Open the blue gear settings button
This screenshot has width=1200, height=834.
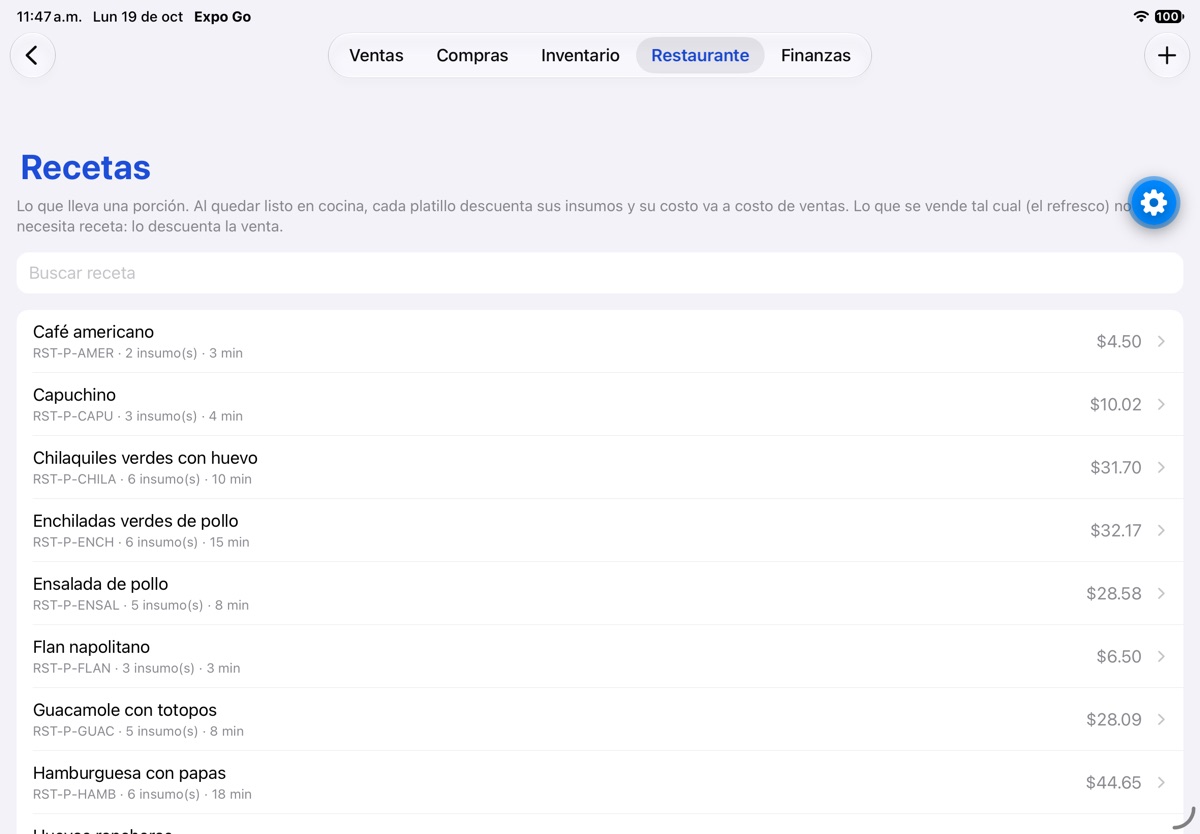coord(1153,203)
